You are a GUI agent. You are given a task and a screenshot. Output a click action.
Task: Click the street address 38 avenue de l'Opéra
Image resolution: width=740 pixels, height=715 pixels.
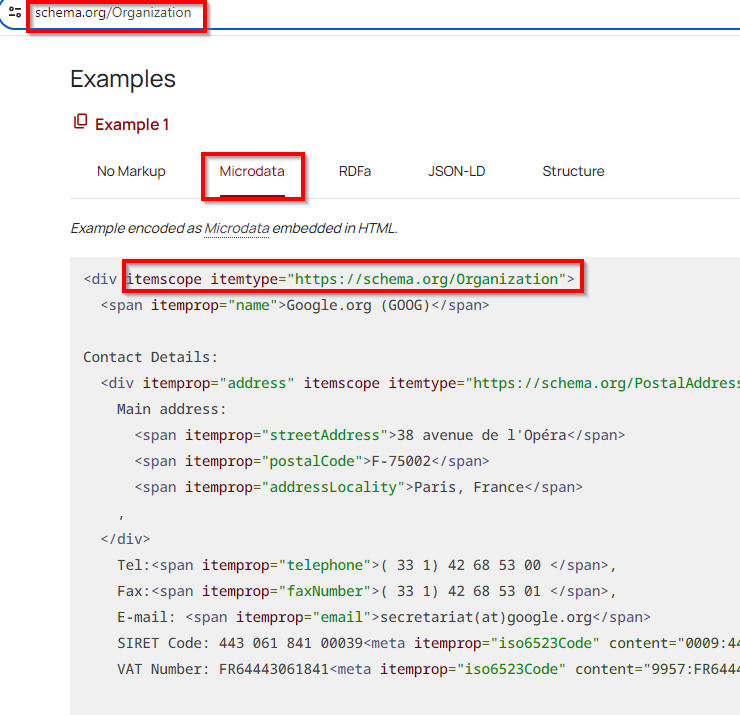480,435
